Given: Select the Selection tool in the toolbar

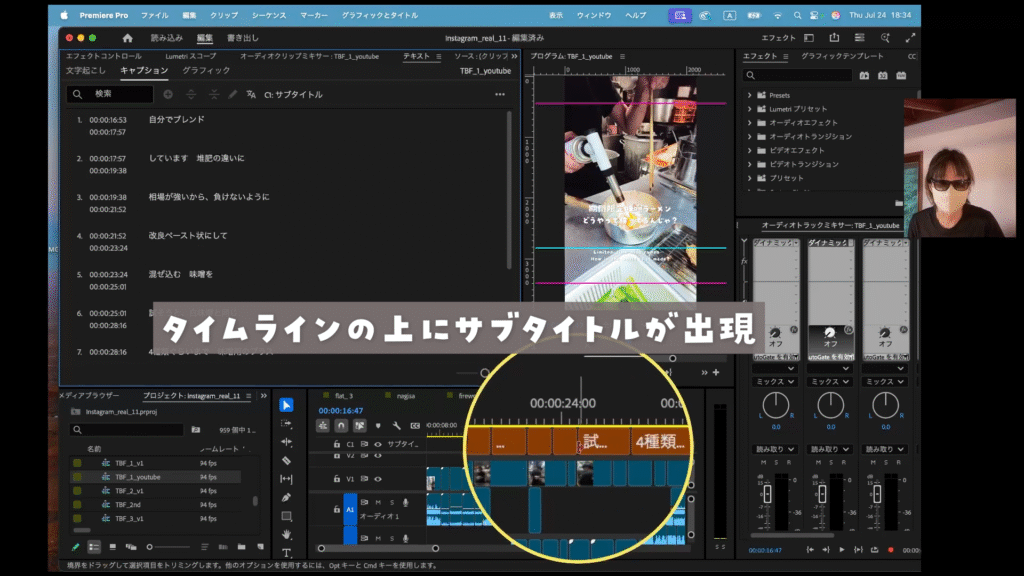Looking at the screenshot, I should pos(286,405).
